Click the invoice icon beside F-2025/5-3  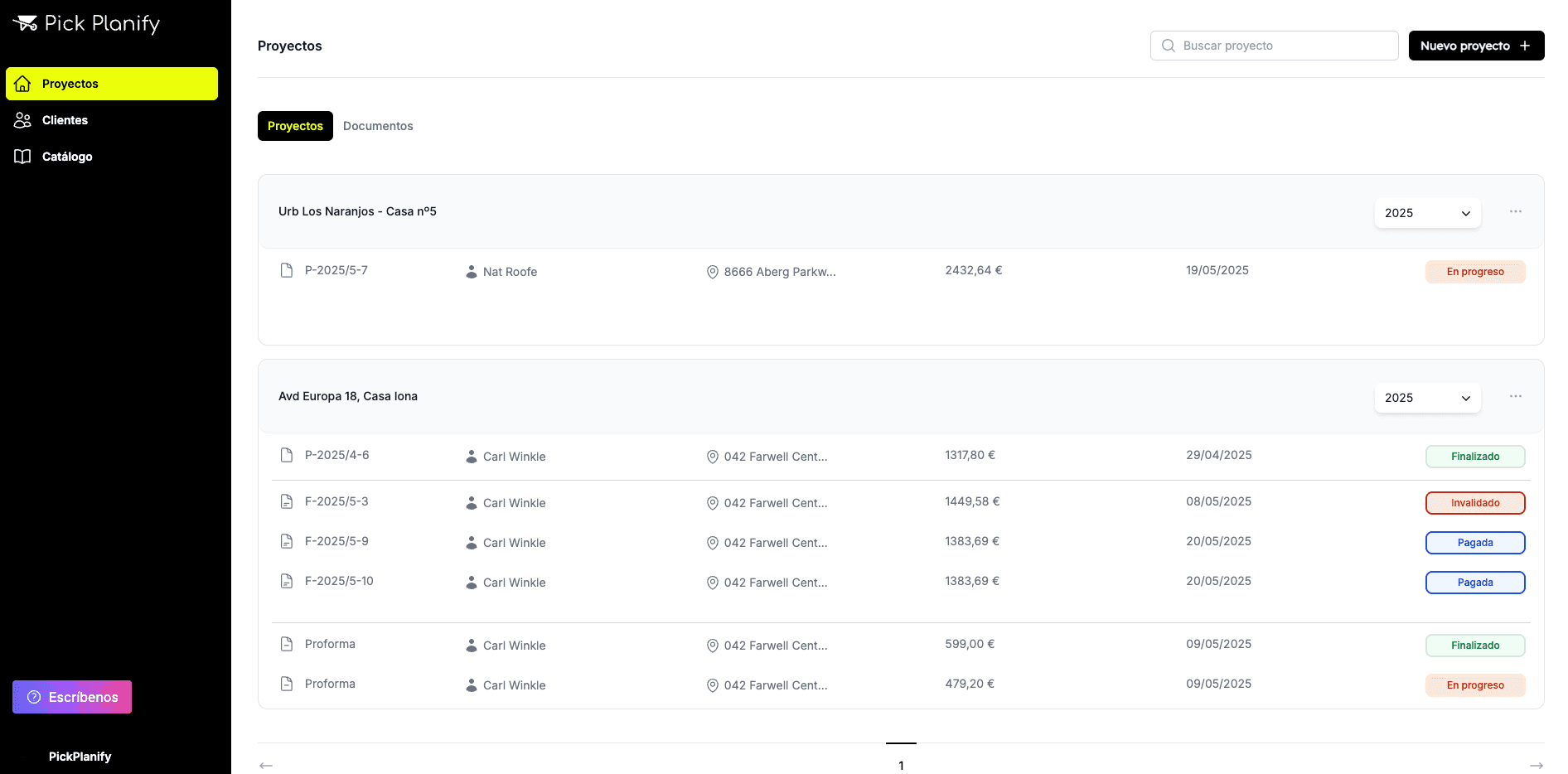tap(287, 501)
